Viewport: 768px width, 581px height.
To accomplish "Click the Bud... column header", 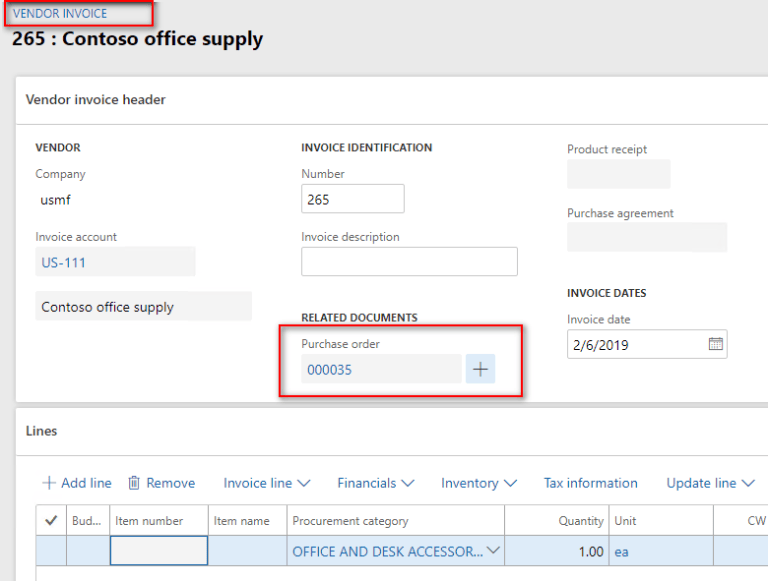I will [x=88, y=520].
